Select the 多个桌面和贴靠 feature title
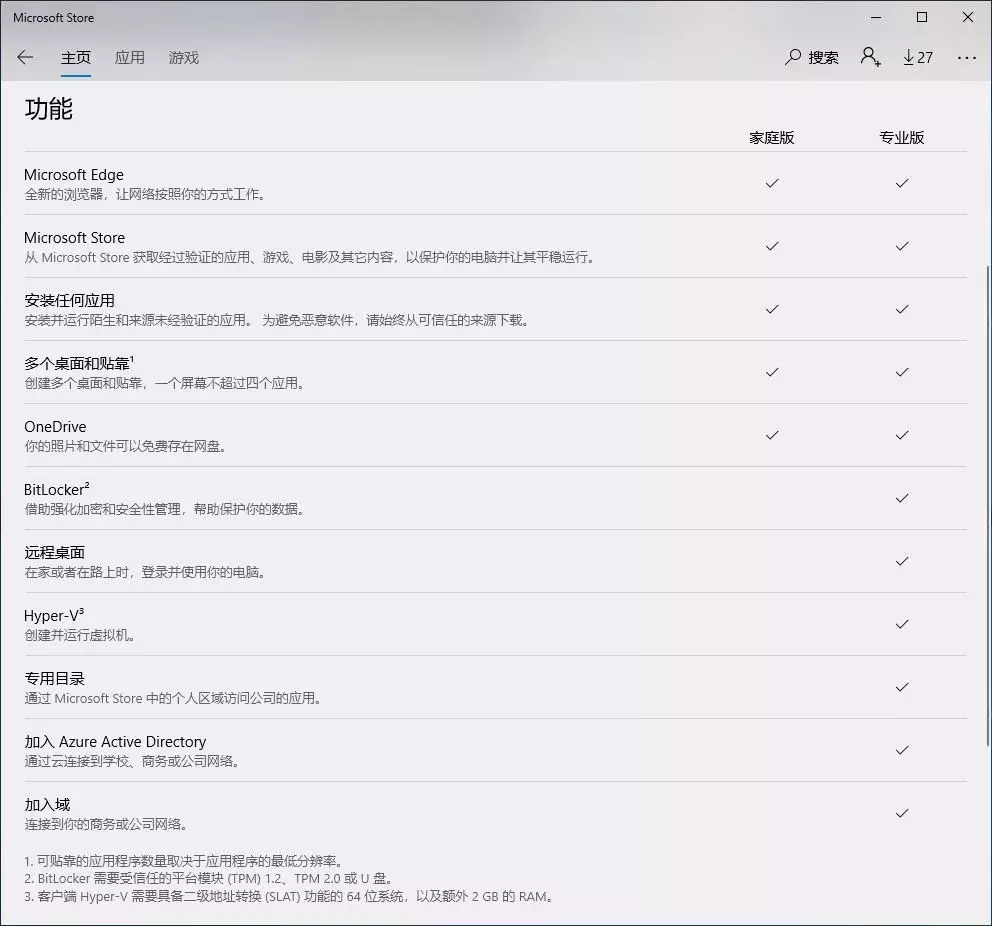Viewport: 992px width, 926px height. tap(79, 363)
